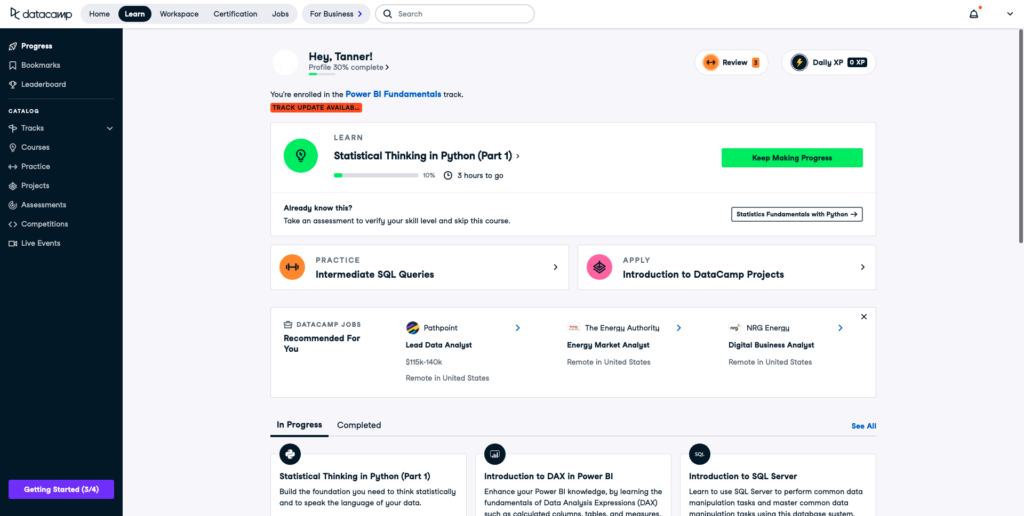Click the Track Update Available badge
1024x516 pixels.
click(316, 108)
